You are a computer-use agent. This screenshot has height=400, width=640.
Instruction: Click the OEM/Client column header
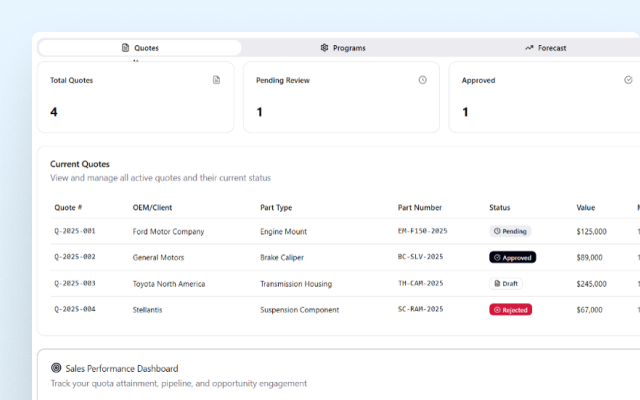tap(152, 207)
